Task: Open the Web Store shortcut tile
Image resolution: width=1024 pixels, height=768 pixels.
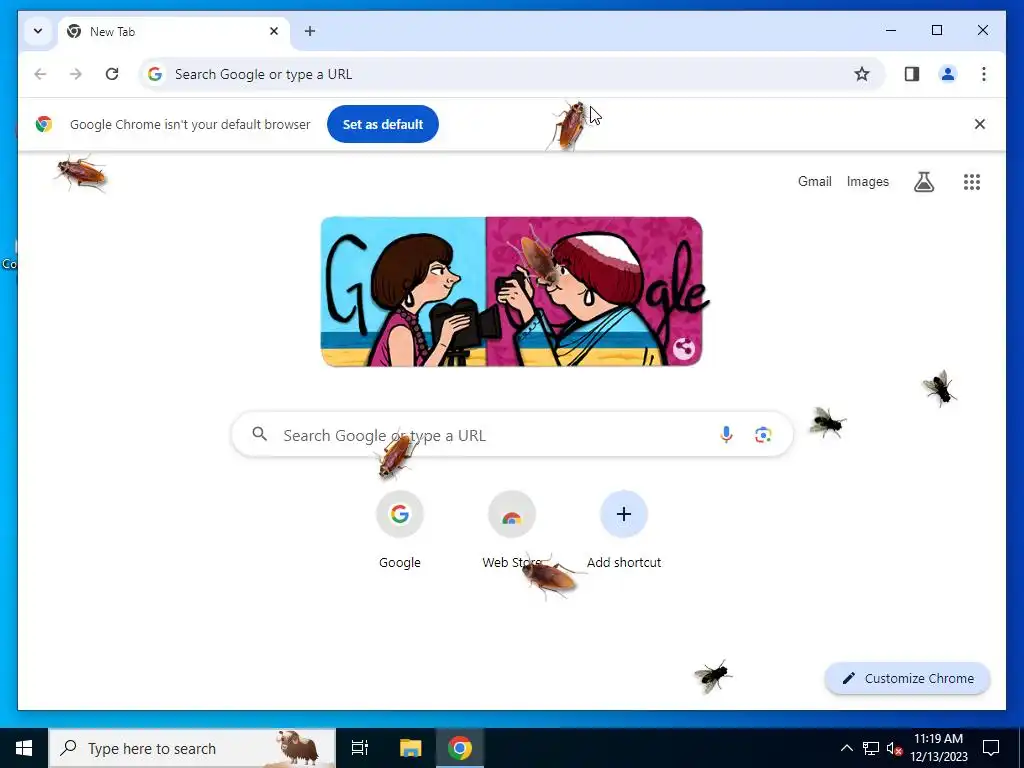Action: [512, 531]
